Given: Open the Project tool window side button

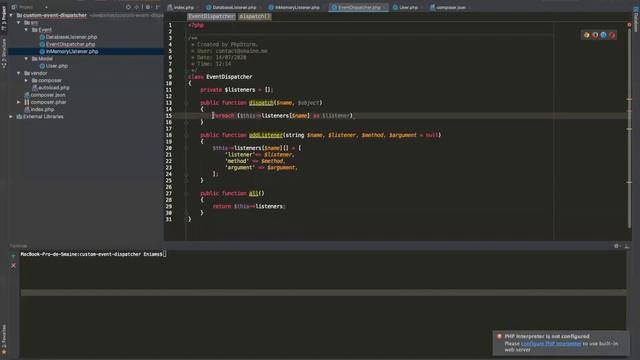Looking at the screenshot, I should (x=4, y=18).
